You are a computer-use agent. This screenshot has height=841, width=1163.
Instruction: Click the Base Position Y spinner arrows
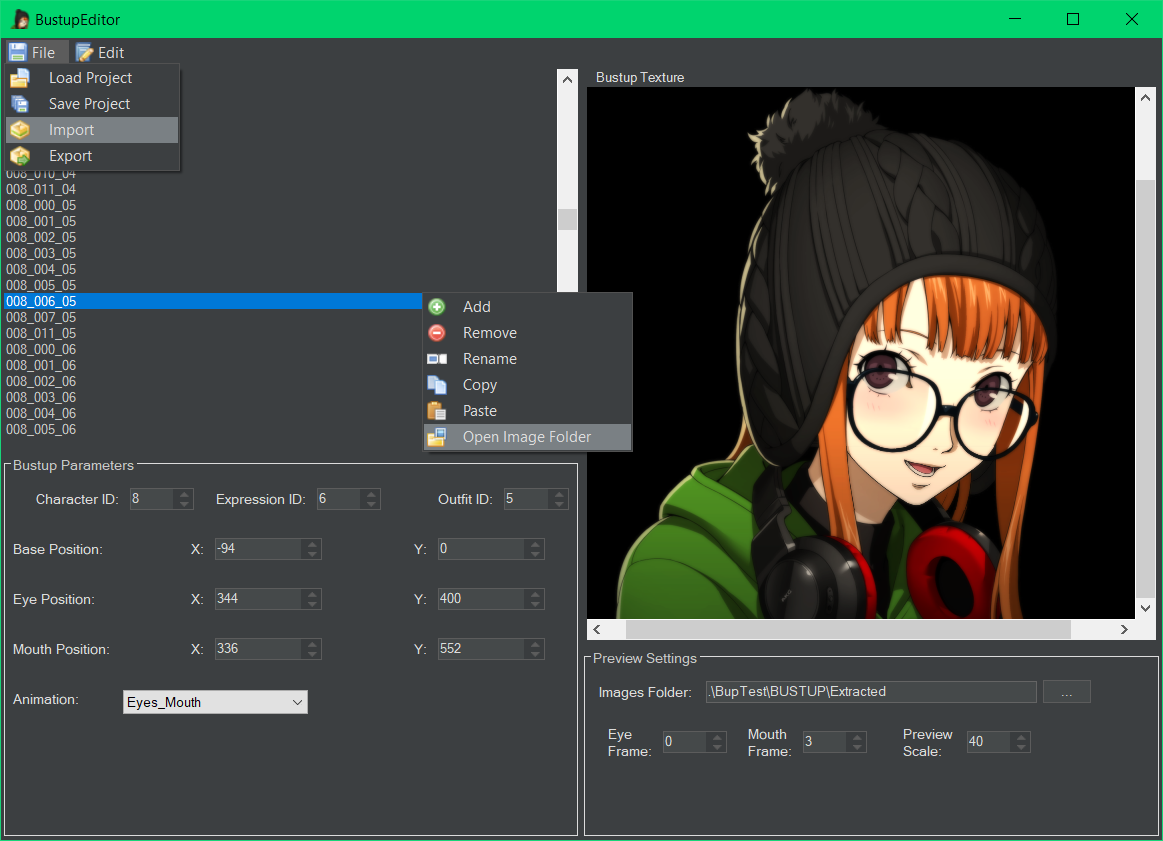pyautogui.click(x=536, y=549)
